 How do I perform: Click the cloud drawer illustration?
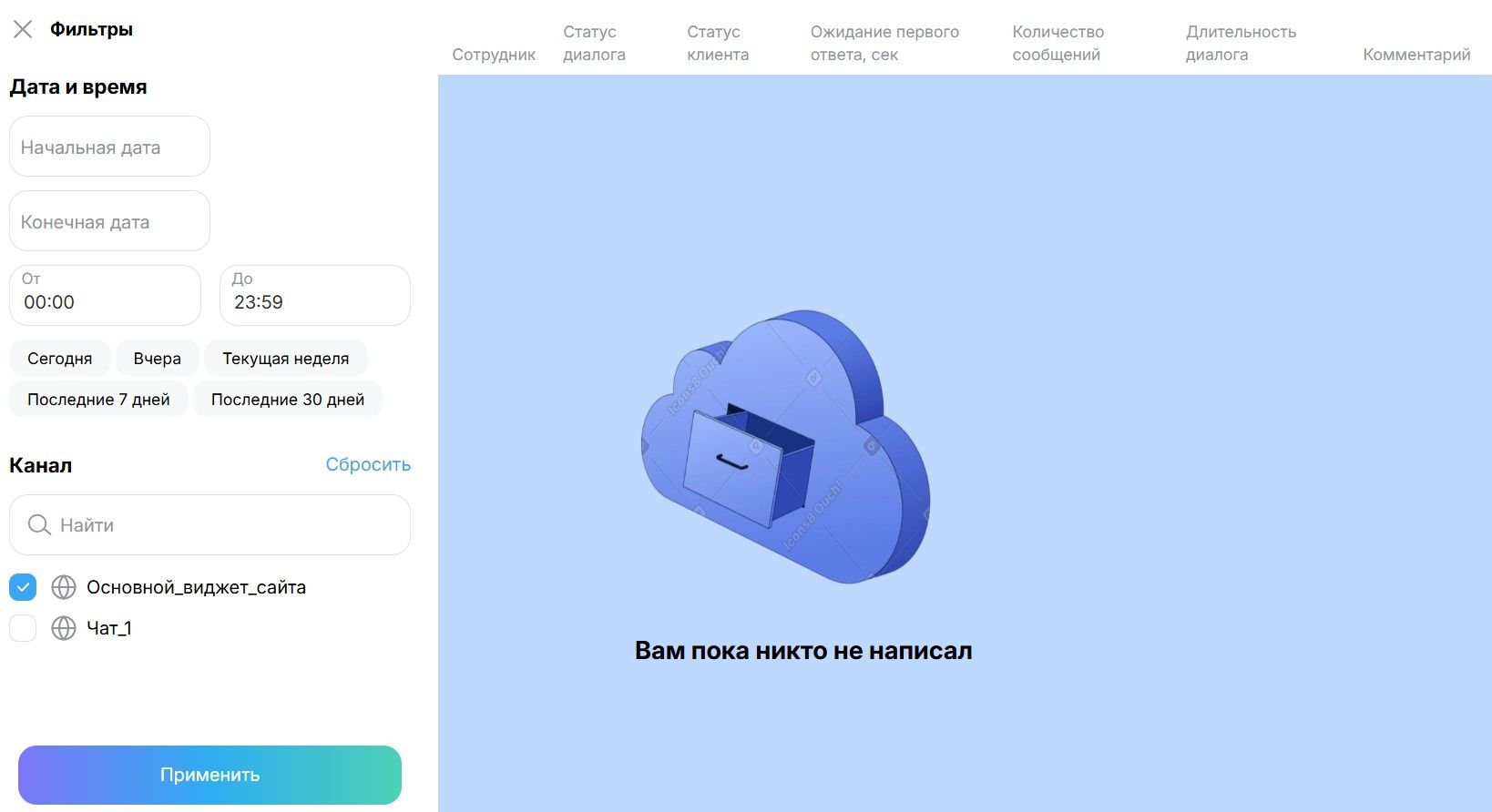pyautogui.click(x=786, y=446)
